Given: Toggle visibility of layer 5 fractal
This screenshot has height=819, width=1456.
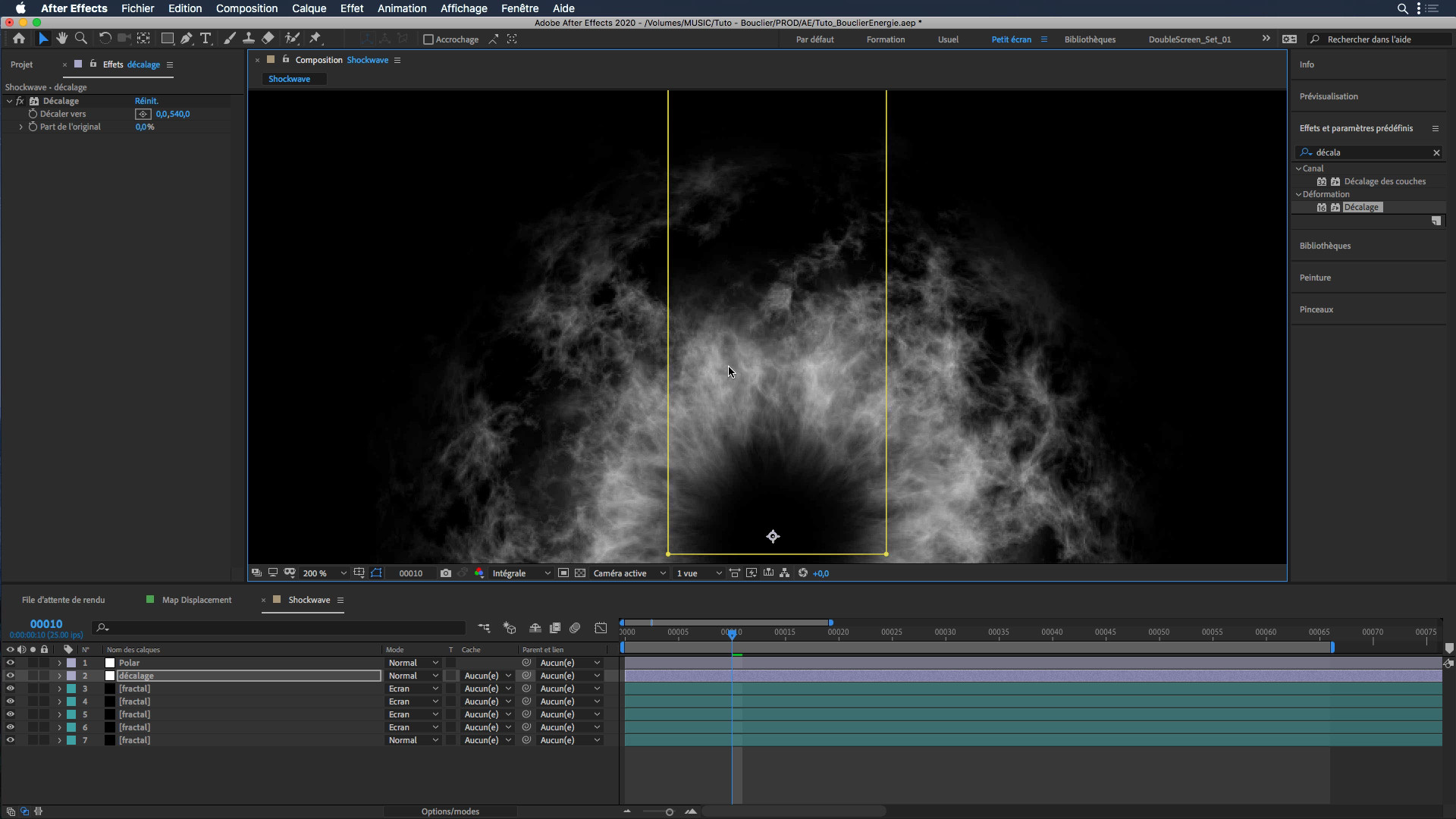Looking at the screenshot, I should coord(10,714).
